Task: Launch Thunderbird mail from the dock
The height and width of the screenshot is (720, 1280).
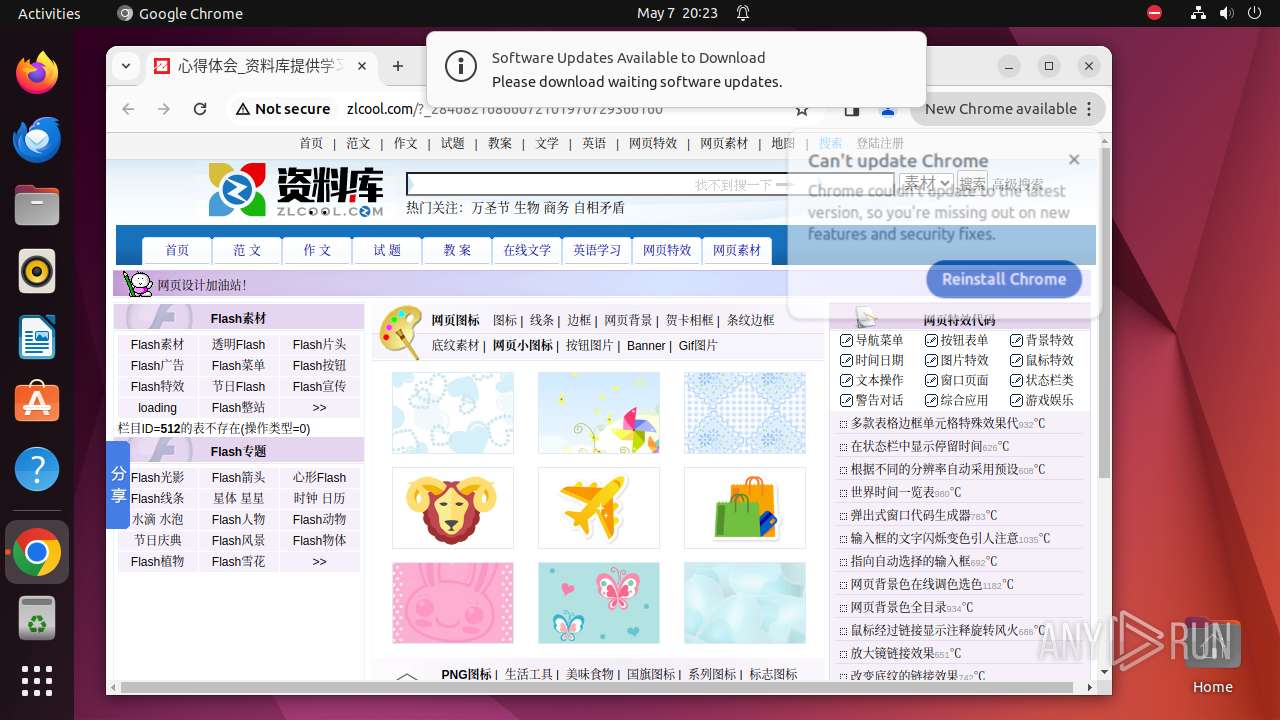Action: click(37, 139)
